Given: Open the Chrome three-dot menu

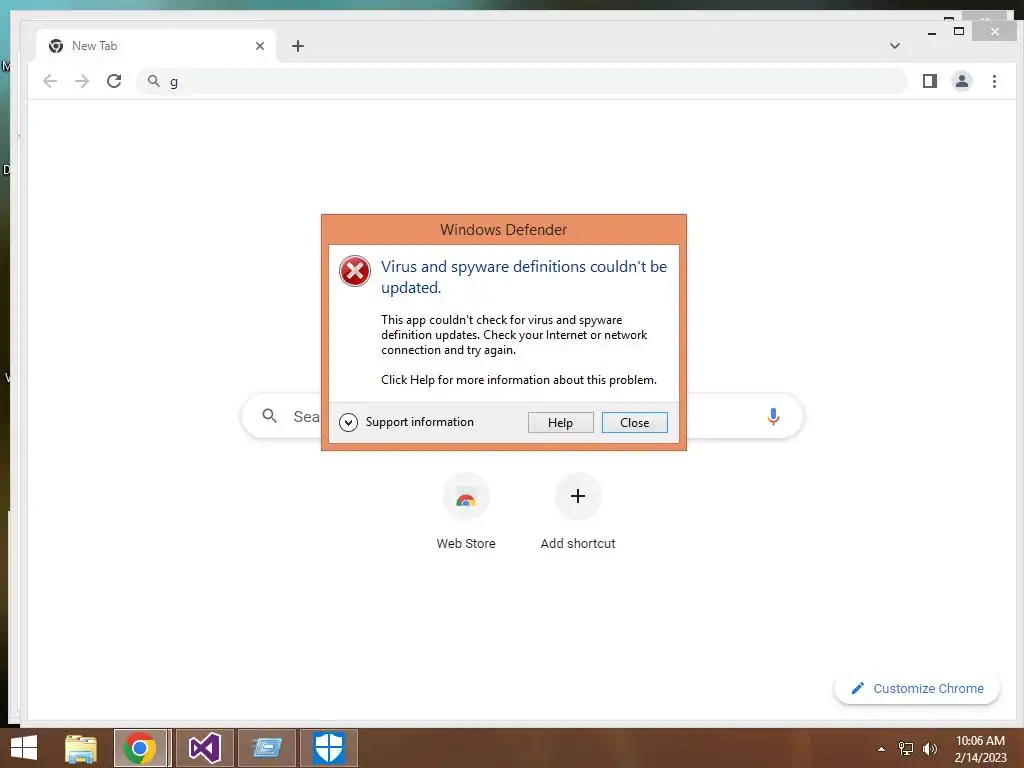Looking at the screenshot, I should tap(994, 81).
